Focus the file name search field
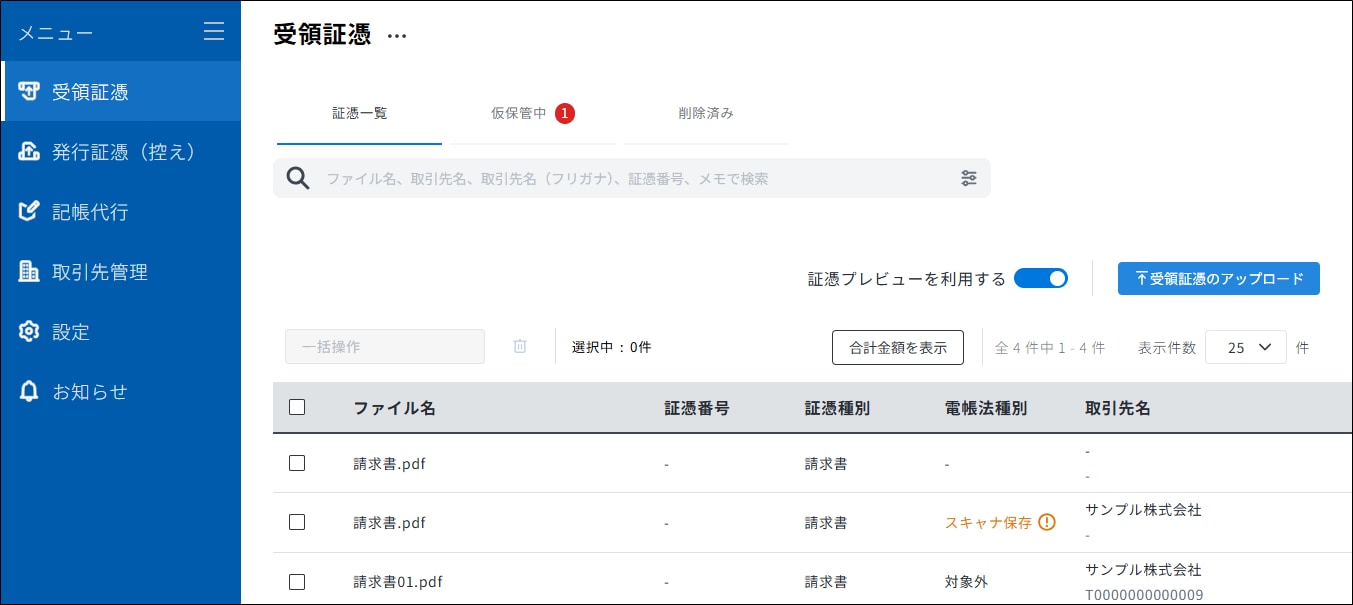The width and height of the screenshot is (1353, 605). click(x=632, y=178)
